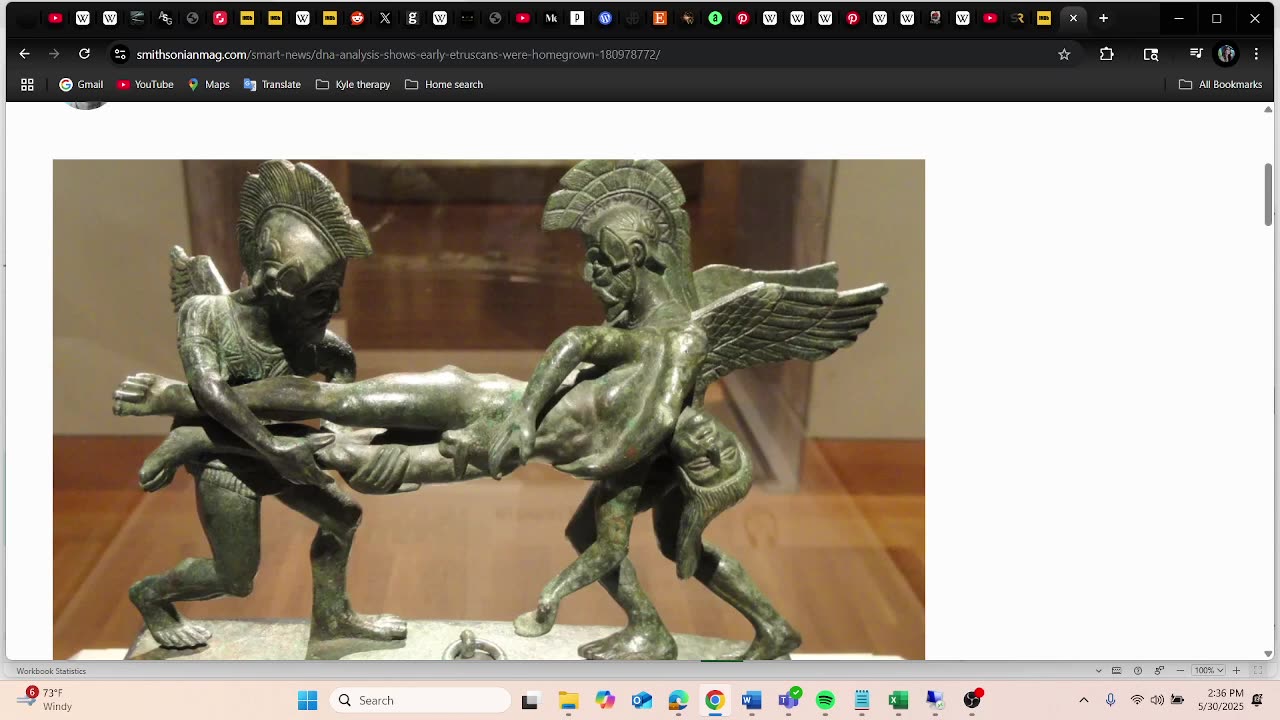Open the Excel 100% zoom dropdown
Screen dimensions: 1280x720
(1208, 670)
